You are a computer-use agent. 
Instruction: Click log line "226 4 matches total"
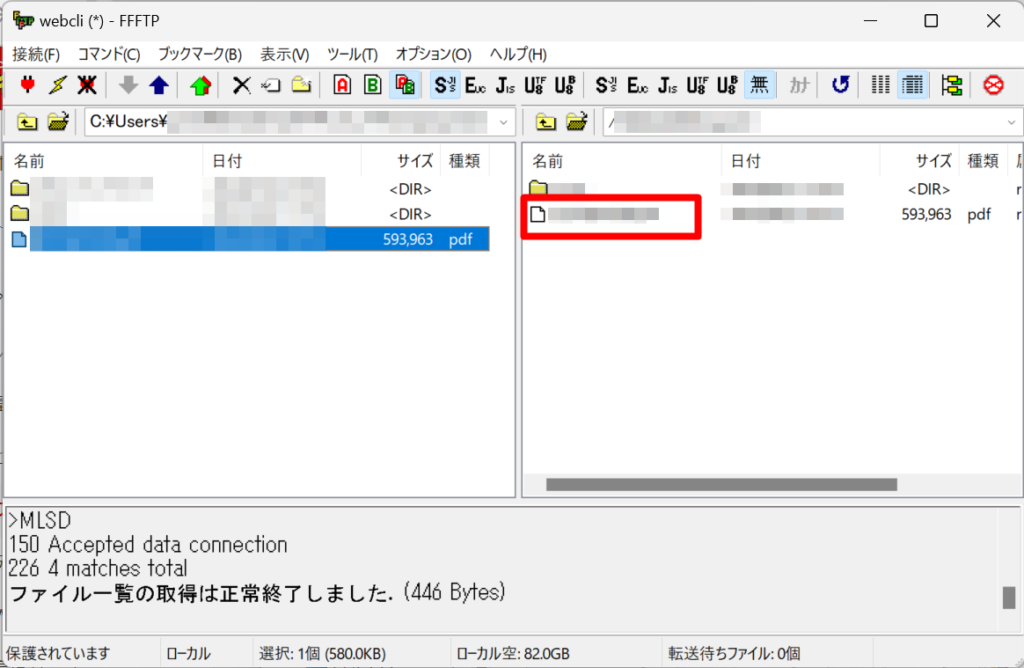[98, 568]
